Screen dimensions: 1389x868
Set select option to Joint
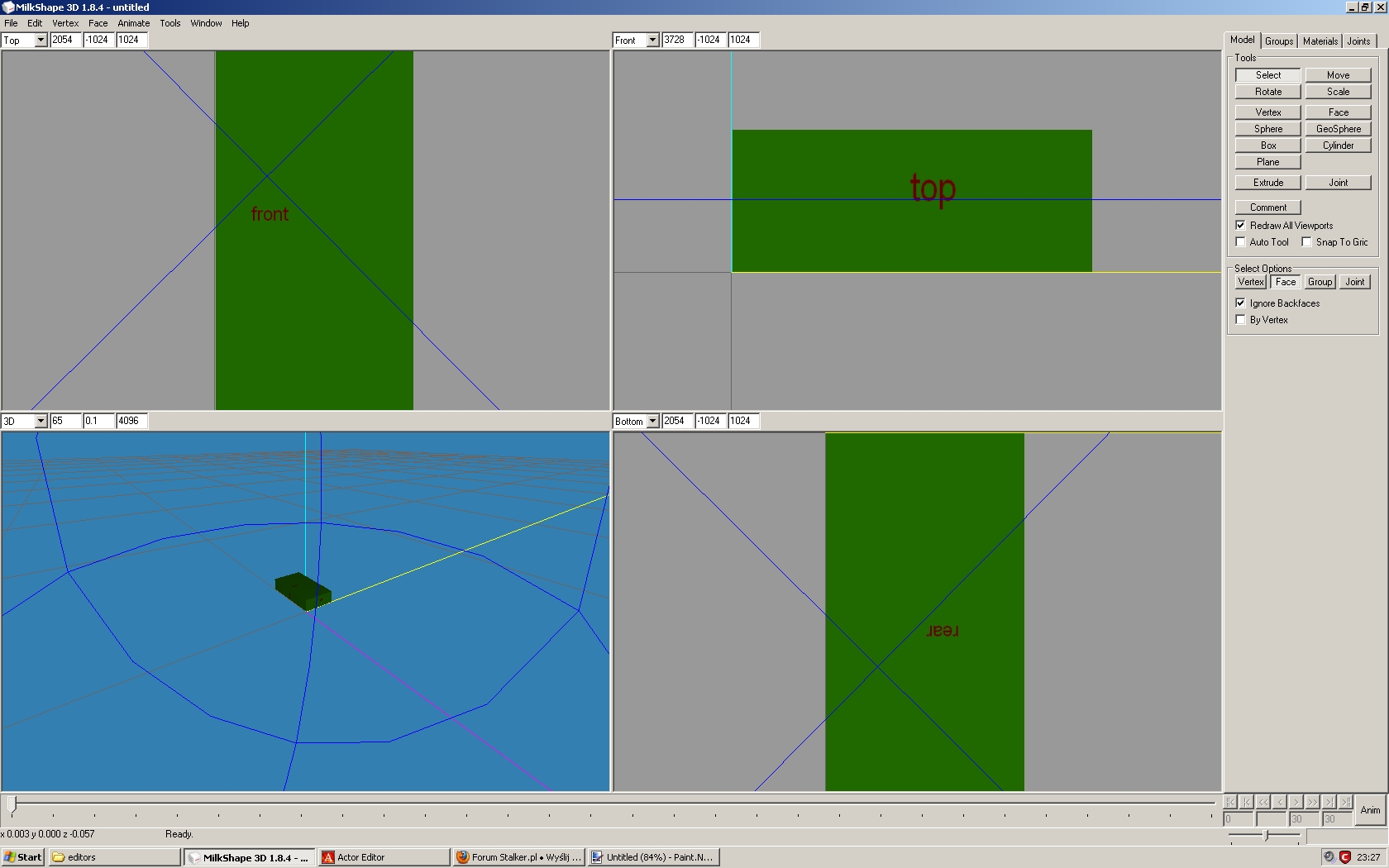coord(1355,282)
